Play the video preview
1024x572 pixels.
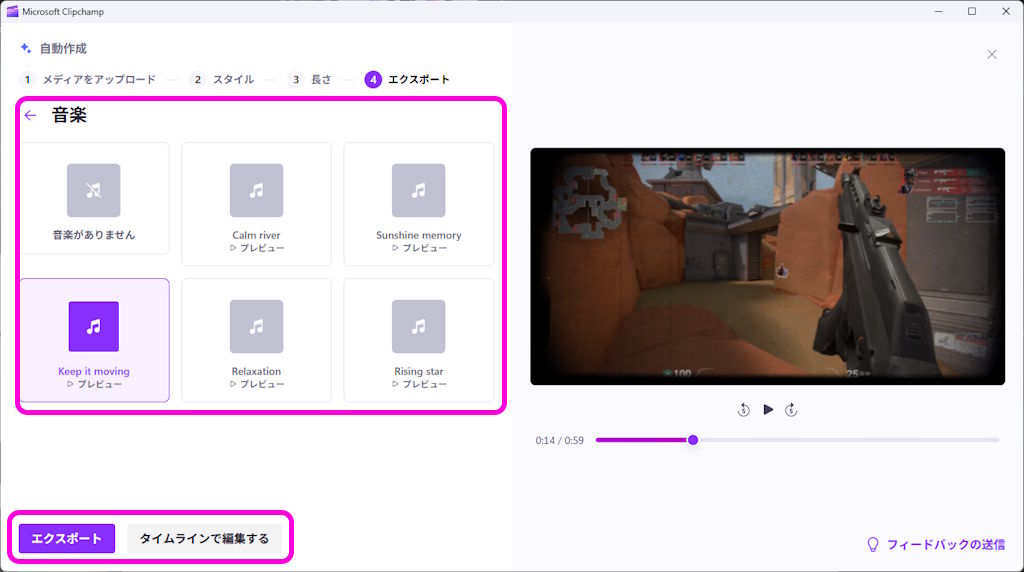pos(768,409)
